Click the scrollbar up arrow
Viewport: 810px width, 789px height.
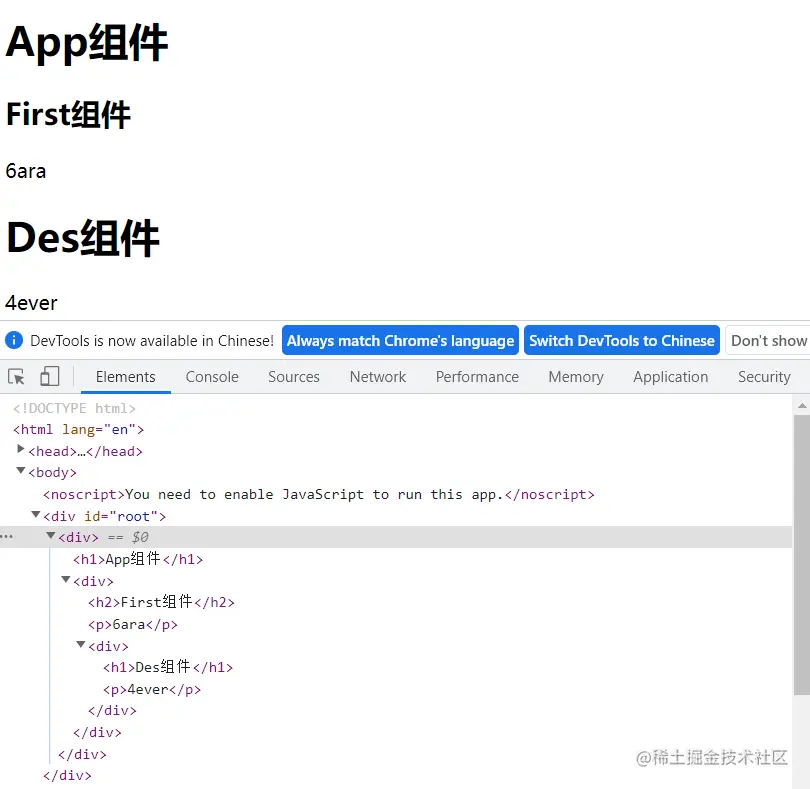802,406
